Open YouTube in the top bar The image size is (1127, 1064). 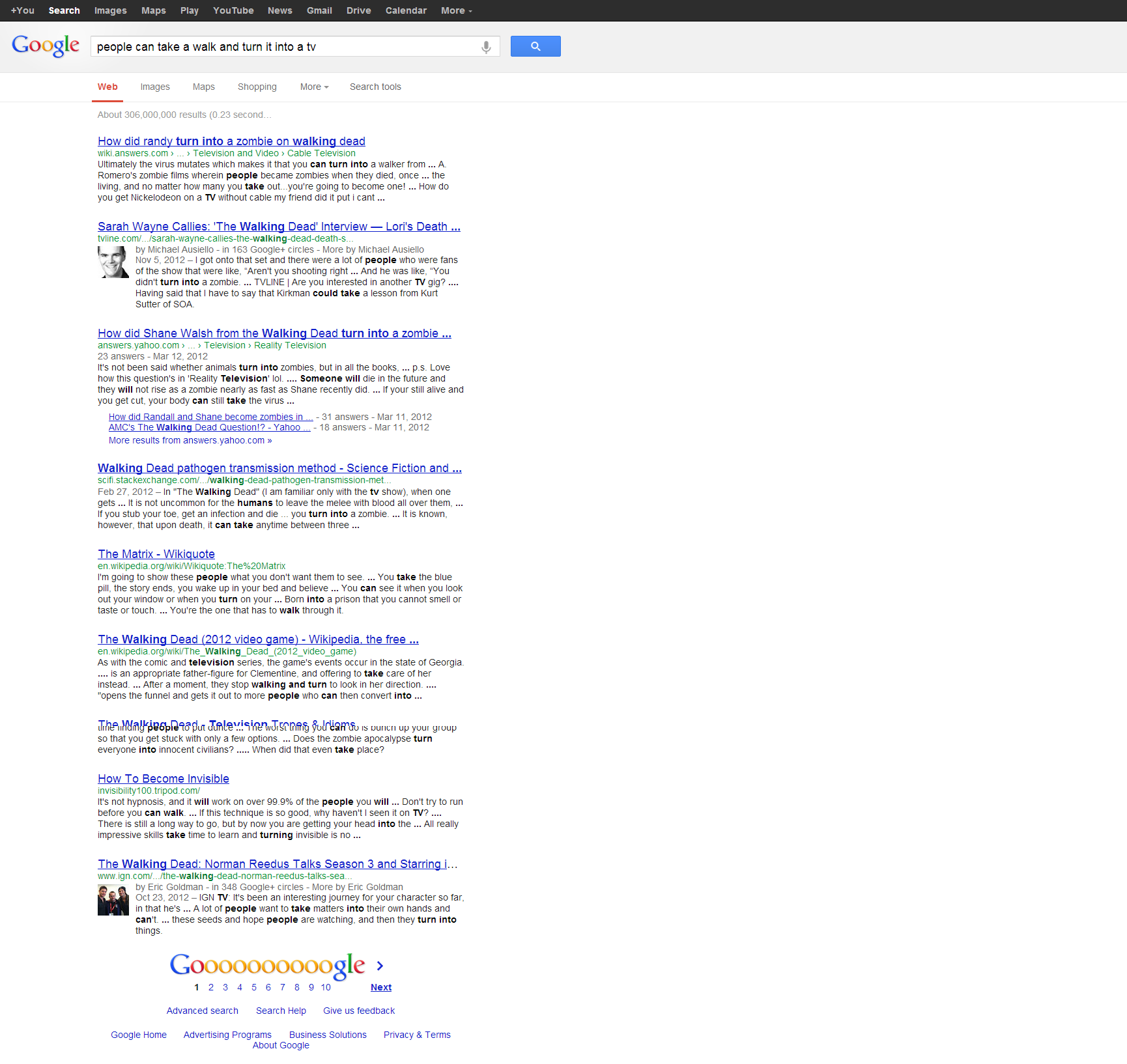click(x=233, y=10)
